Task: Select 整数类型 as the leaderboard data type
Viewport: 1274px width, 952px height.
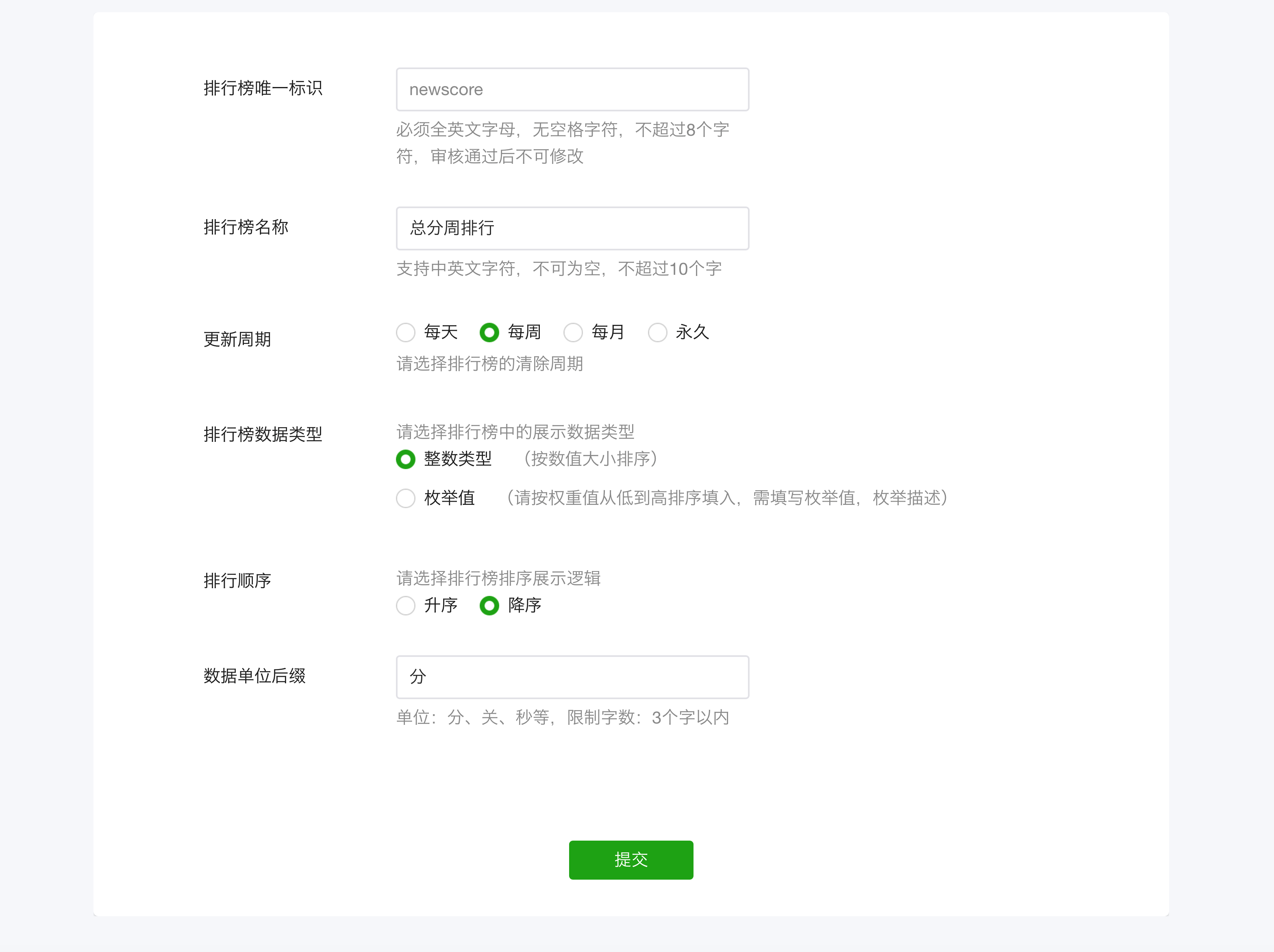Action: point(405,459)
